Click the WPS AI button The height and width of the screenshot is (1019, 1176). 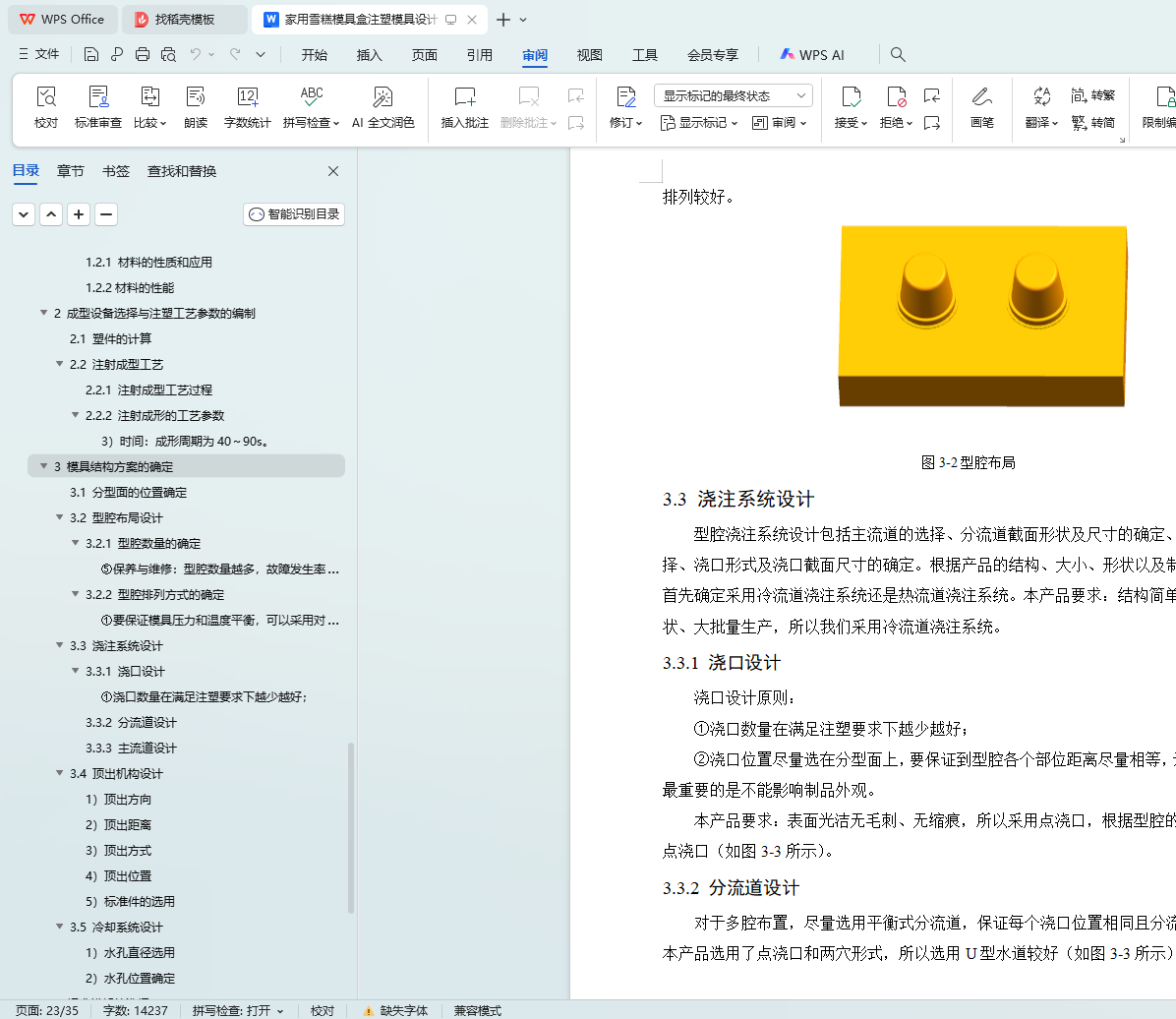[811, 55]
